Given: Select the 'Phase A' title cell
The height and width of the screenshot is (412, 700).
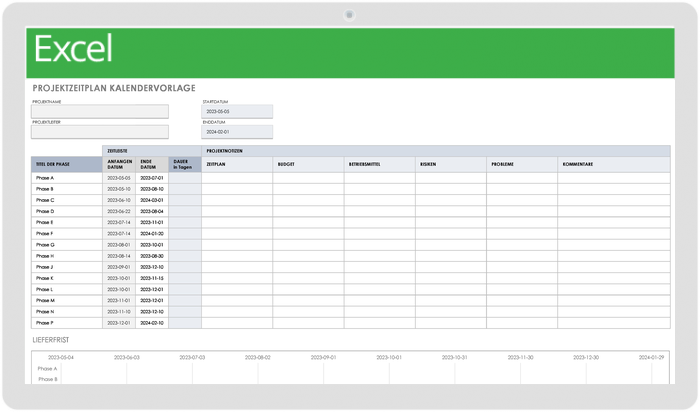Looking at the screenshot, I should point(67,178).
